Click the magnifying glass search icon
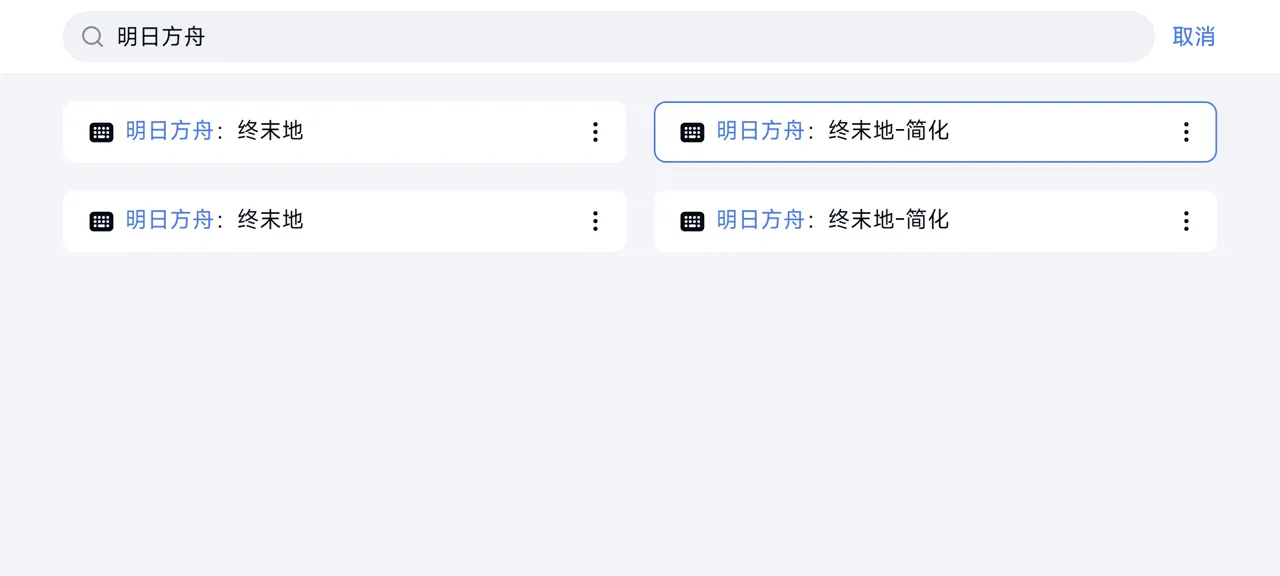The height and width of the screenshot is (576, 1280). 92,36
